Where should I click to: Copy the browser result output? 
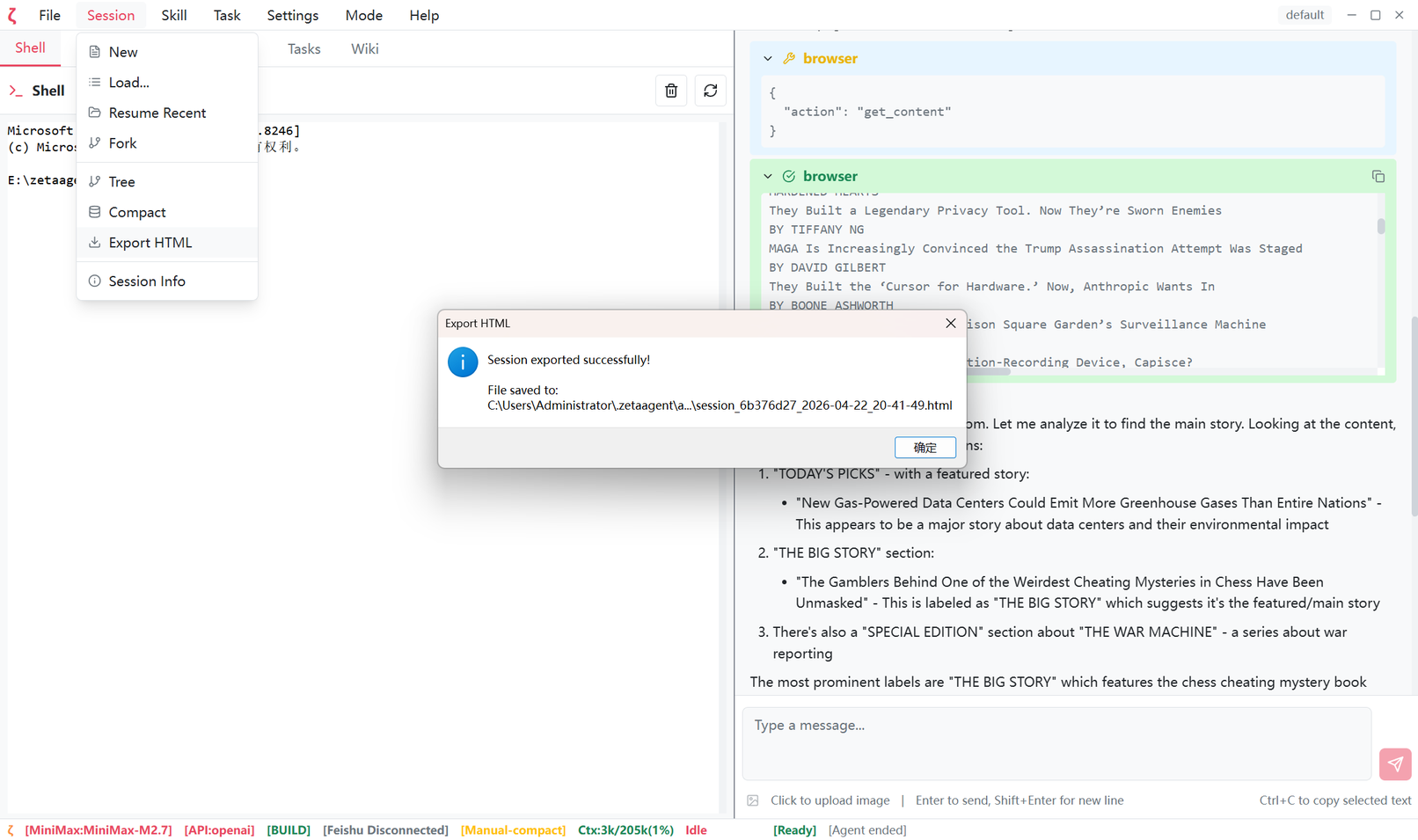click(1378, 177)
